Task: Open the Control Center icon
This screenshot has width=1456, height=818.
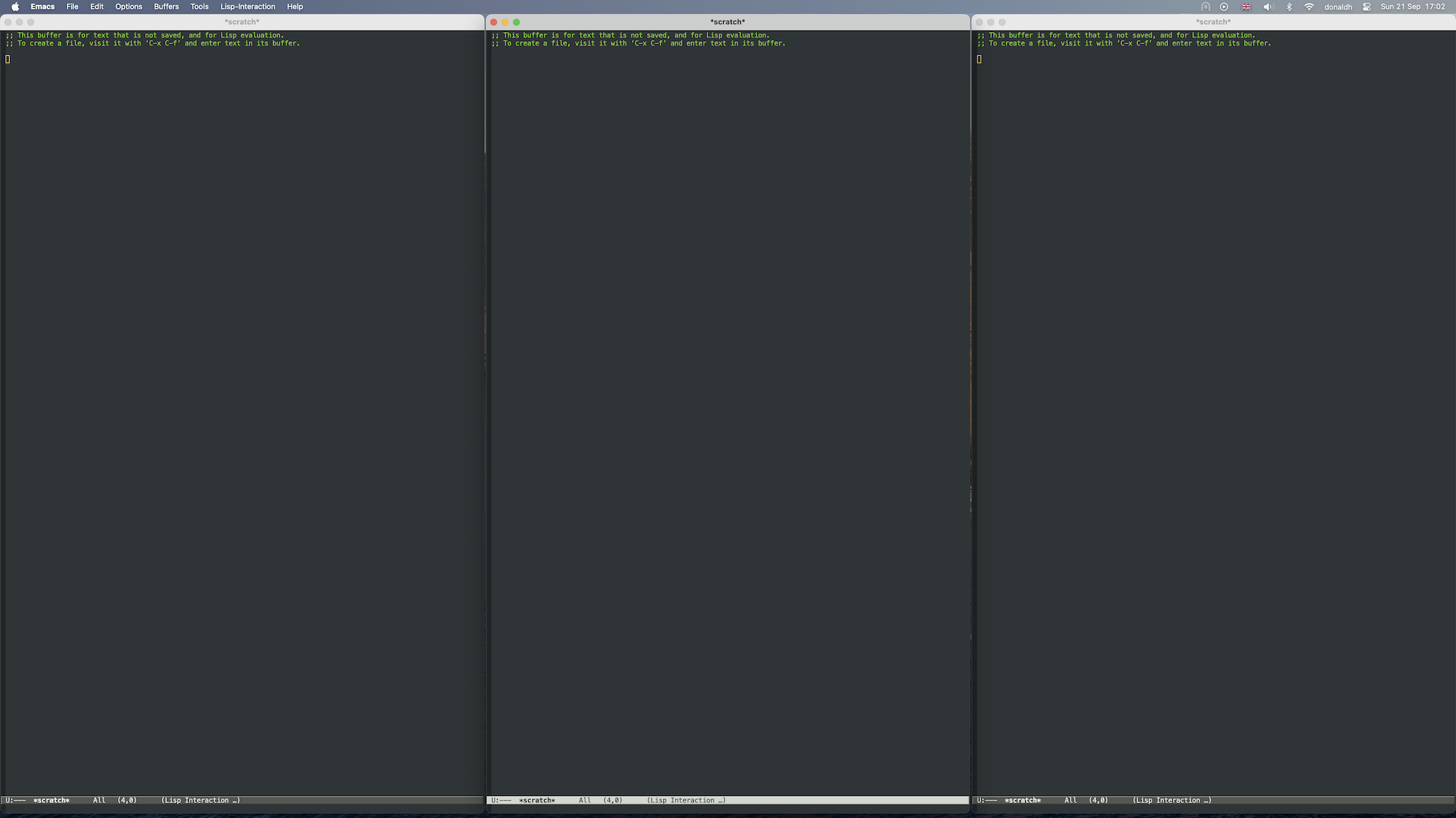Action: pyautogui.click(x=1366, y=6)
